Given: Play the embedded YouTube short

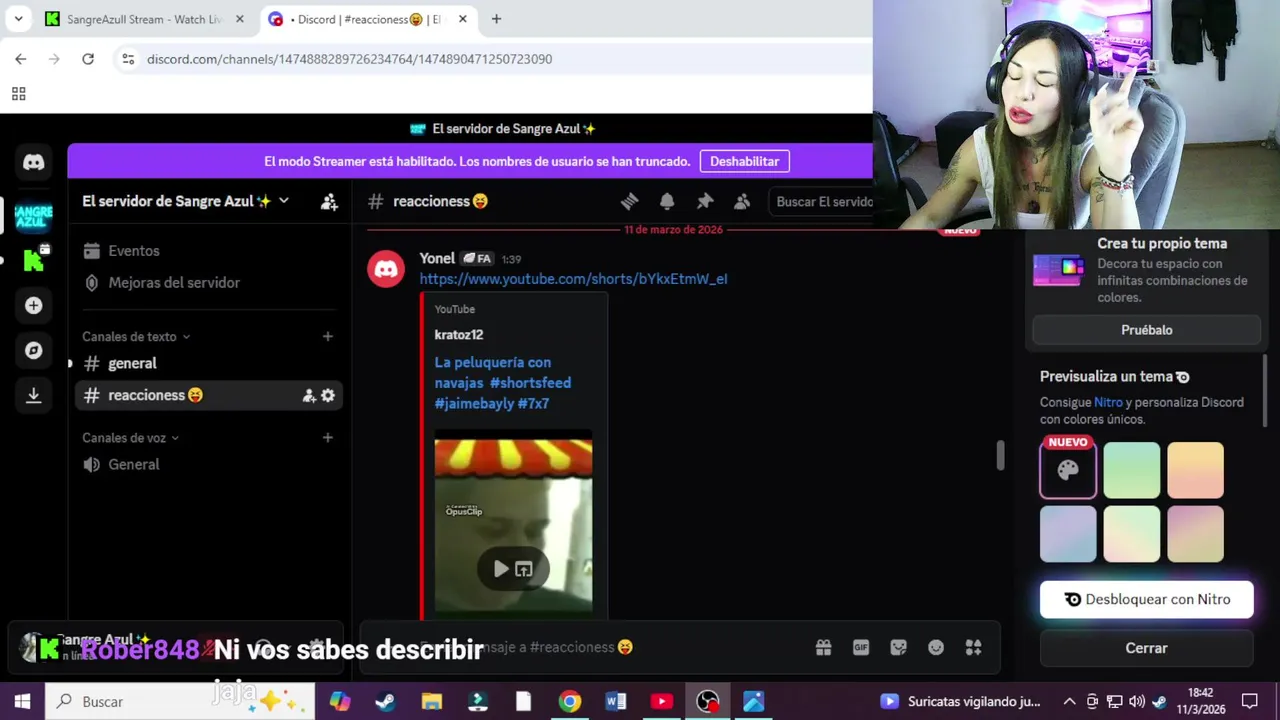Looking at the screenshot, I should [501, 569].
